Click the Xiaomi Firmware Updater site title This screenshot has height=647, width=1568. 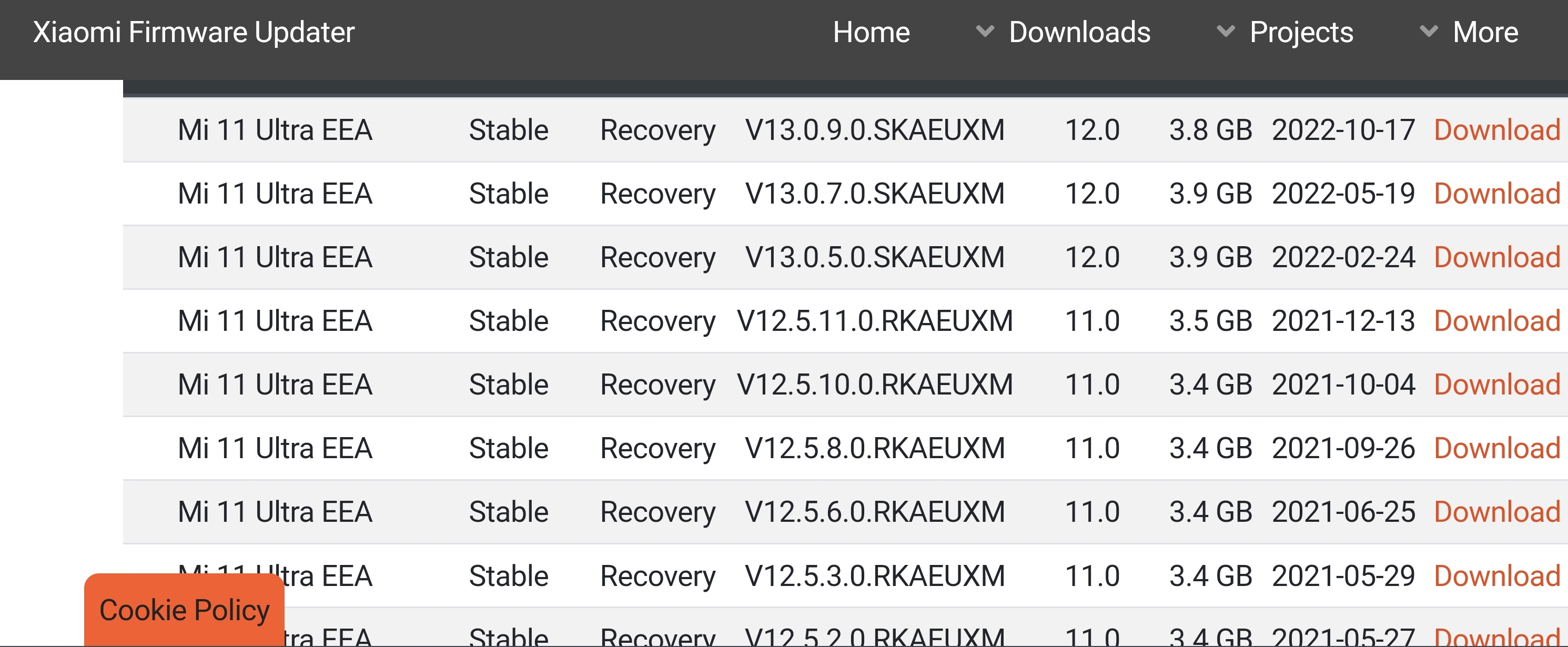pyautogui.click(x=194, y=32)
